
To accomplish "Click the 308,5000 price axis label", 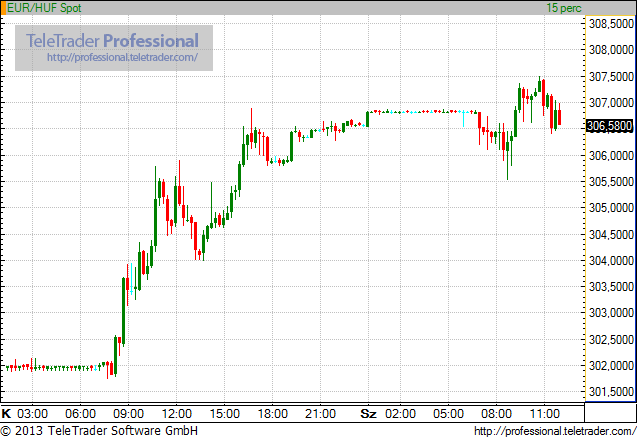I will (x=611, y=24).
